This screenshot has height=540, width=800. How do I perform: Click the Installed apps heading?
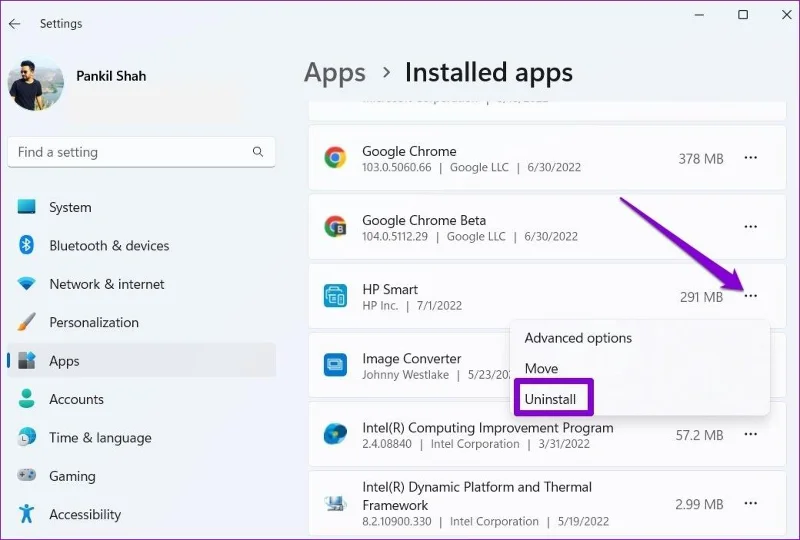(x=489, y=72)
